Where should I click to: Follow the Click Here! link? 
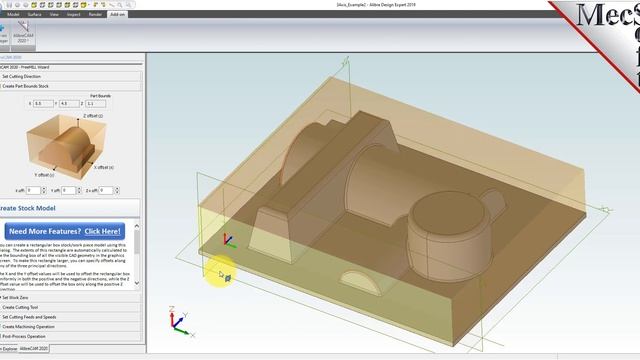[102, 231]
